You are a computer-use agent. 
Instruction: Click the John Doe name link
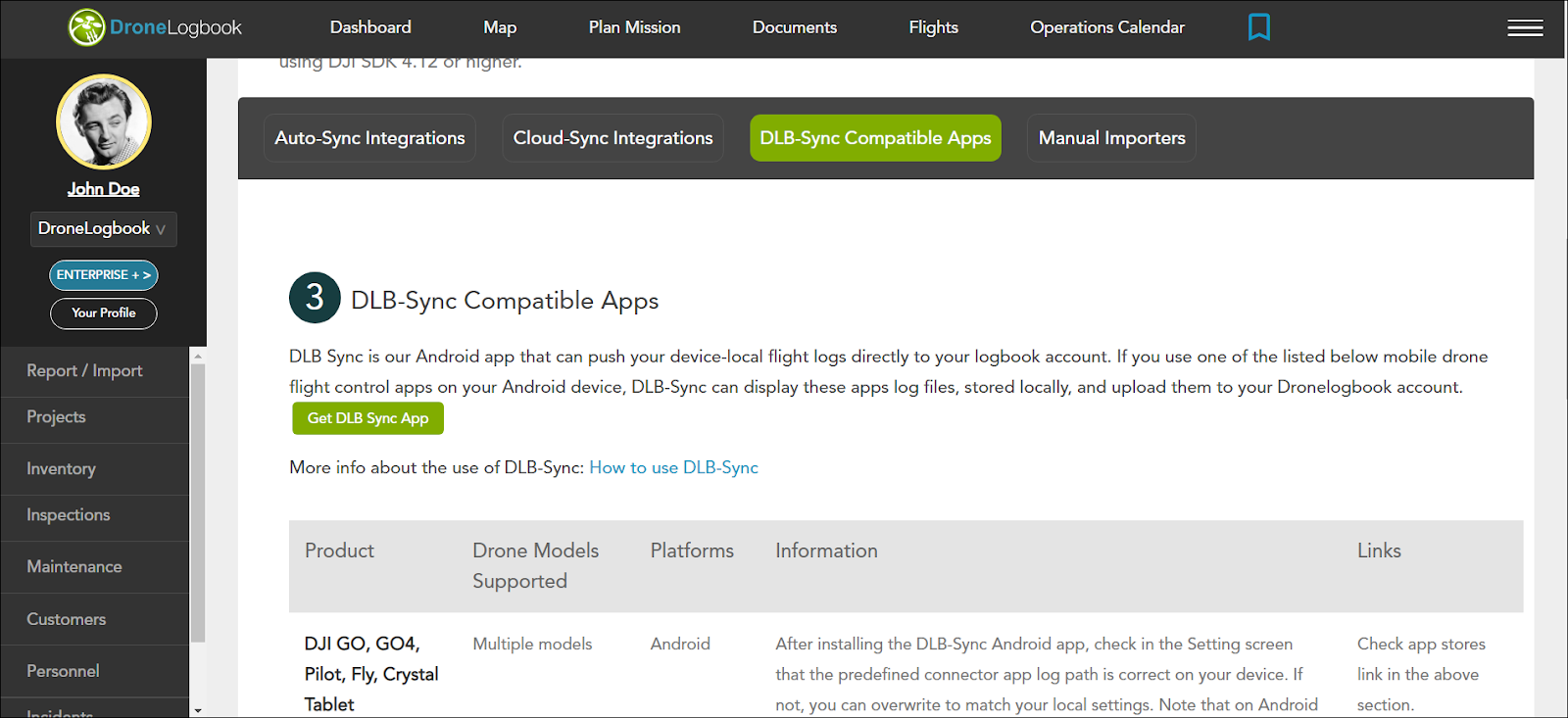pyautogui.click(x=104, y=189)
